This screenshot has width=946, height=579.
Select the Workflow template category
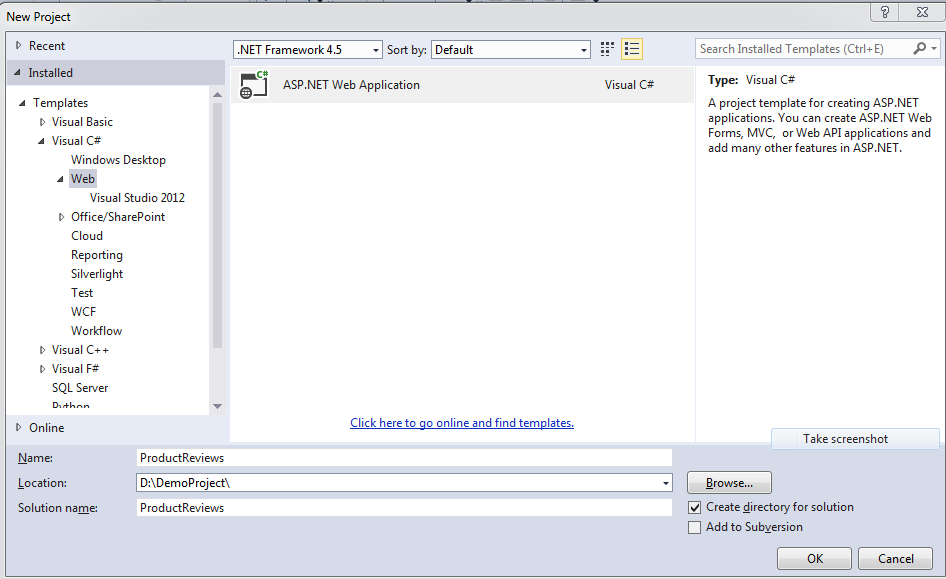point(97,331)
